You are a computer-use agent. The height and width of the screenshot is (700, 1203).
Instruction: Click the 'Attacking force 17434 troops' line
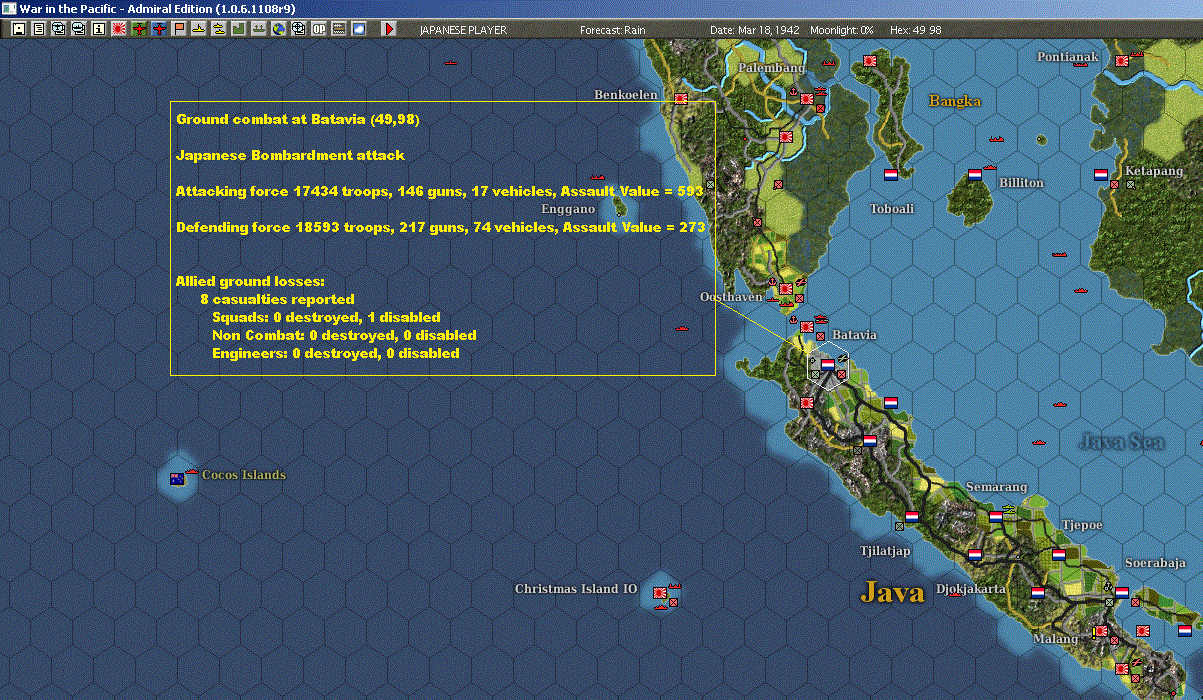point(440,191)
